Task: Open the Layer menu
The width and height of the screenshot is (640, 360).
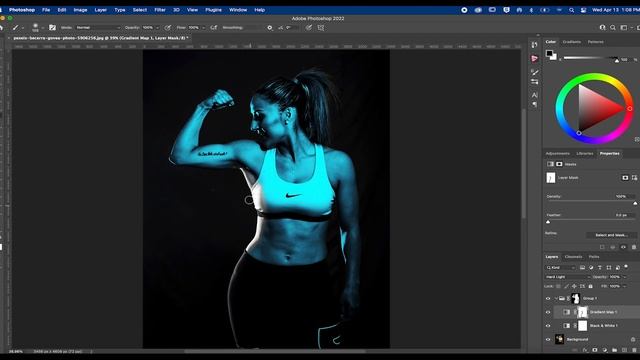Action: (x=100, y=10)
